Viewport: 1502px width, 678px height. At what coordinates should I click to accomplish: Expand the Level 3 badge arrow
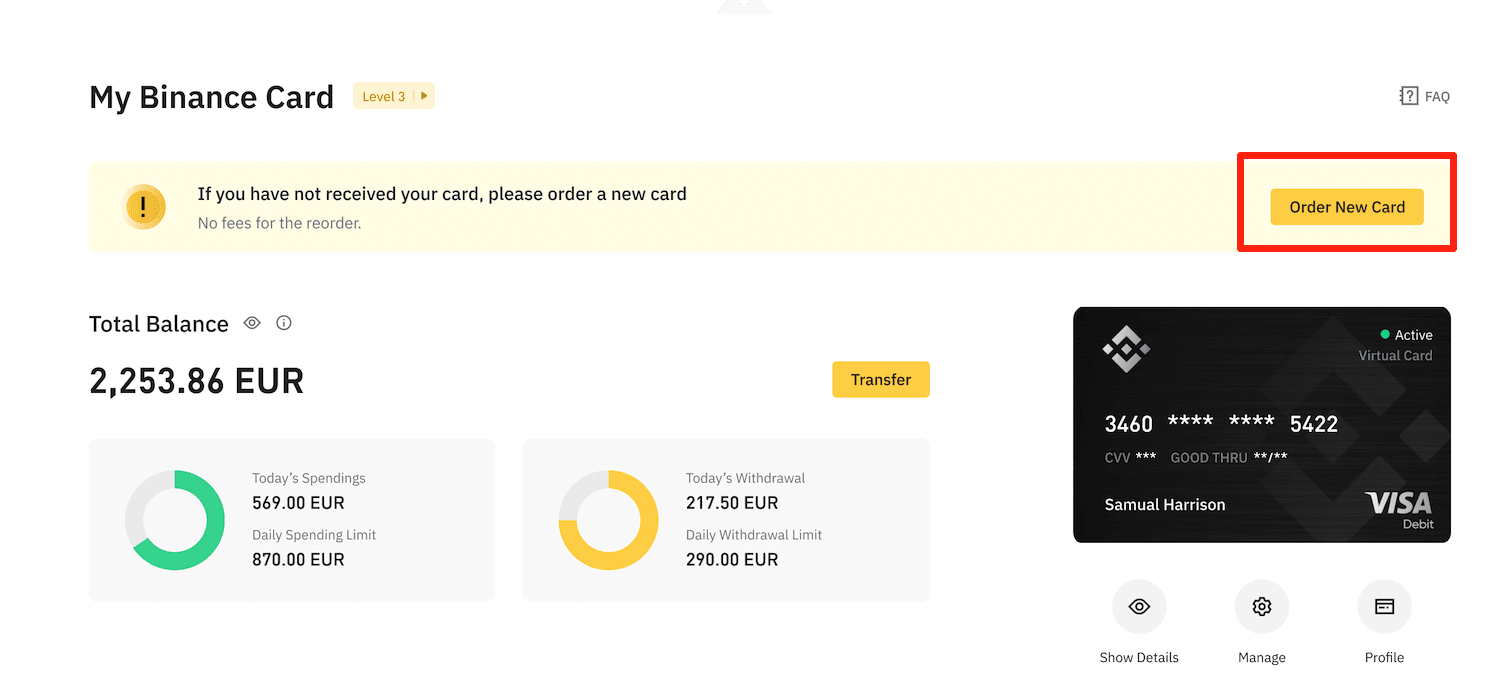424,96
